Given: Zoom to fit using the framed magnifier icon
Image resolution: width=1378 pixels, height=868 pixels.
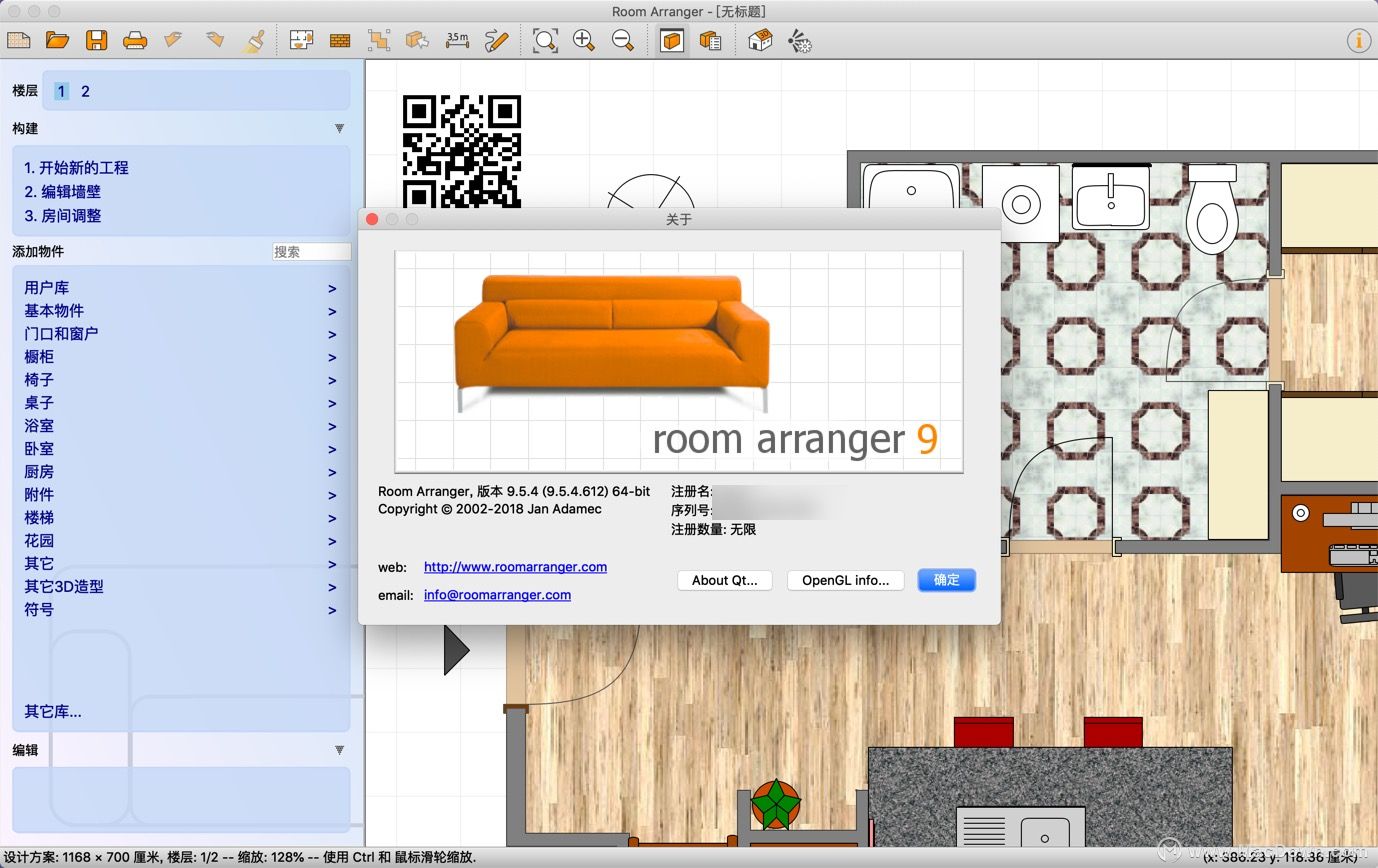Looking at the screenshot, I should (545, 41).
